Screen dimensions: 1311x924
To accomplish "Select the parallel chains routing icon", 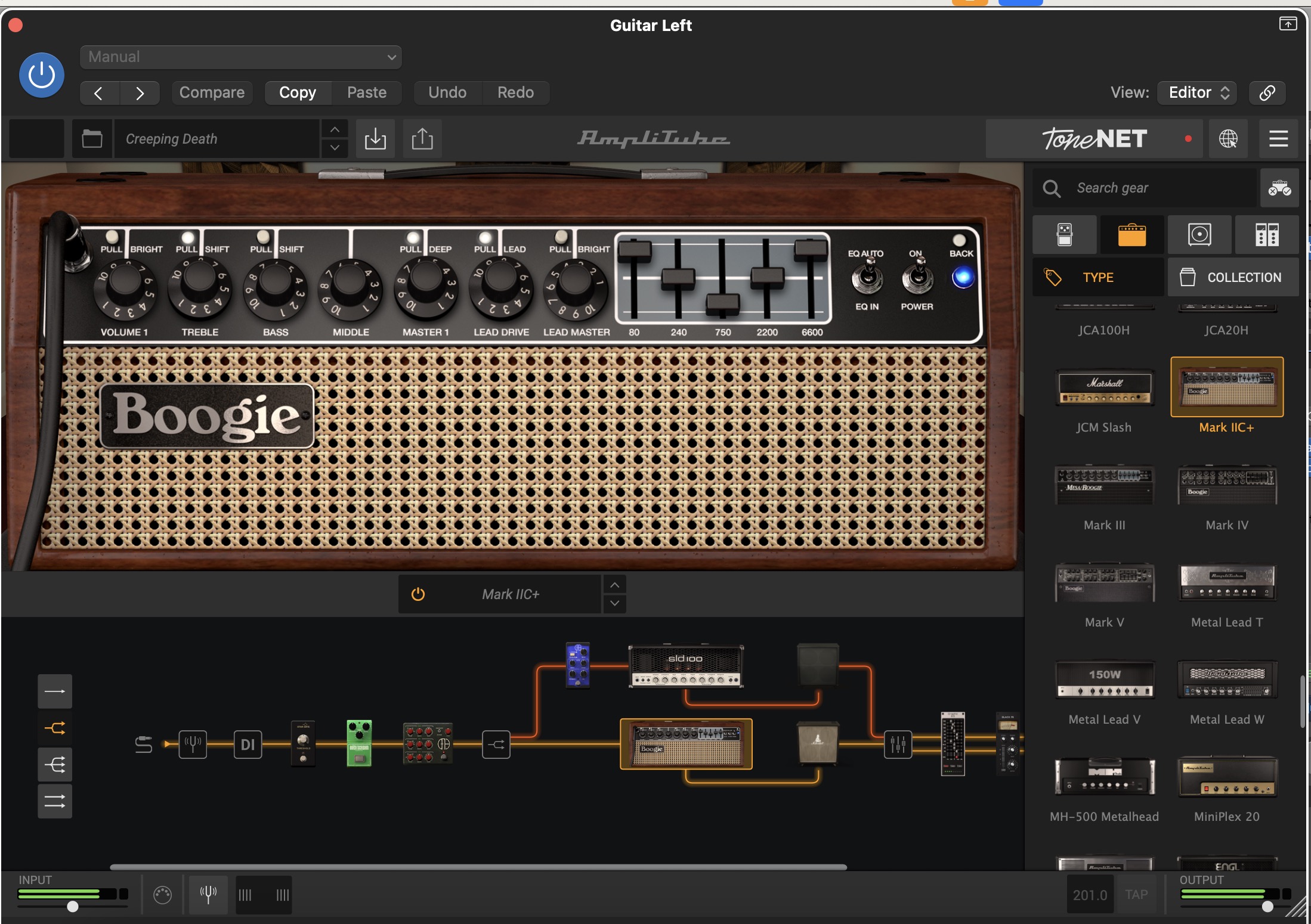I will click(x=55, y=801).
